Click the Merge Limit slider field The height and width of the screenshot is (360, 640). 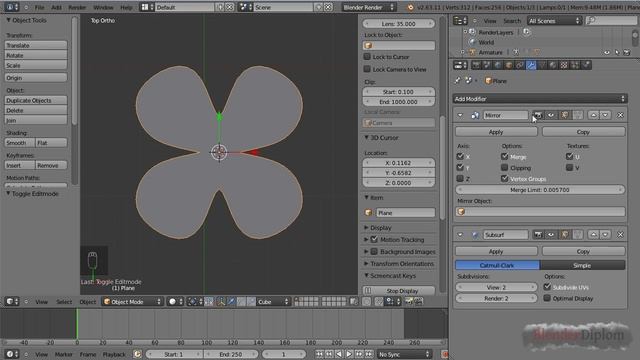point(540,190)
